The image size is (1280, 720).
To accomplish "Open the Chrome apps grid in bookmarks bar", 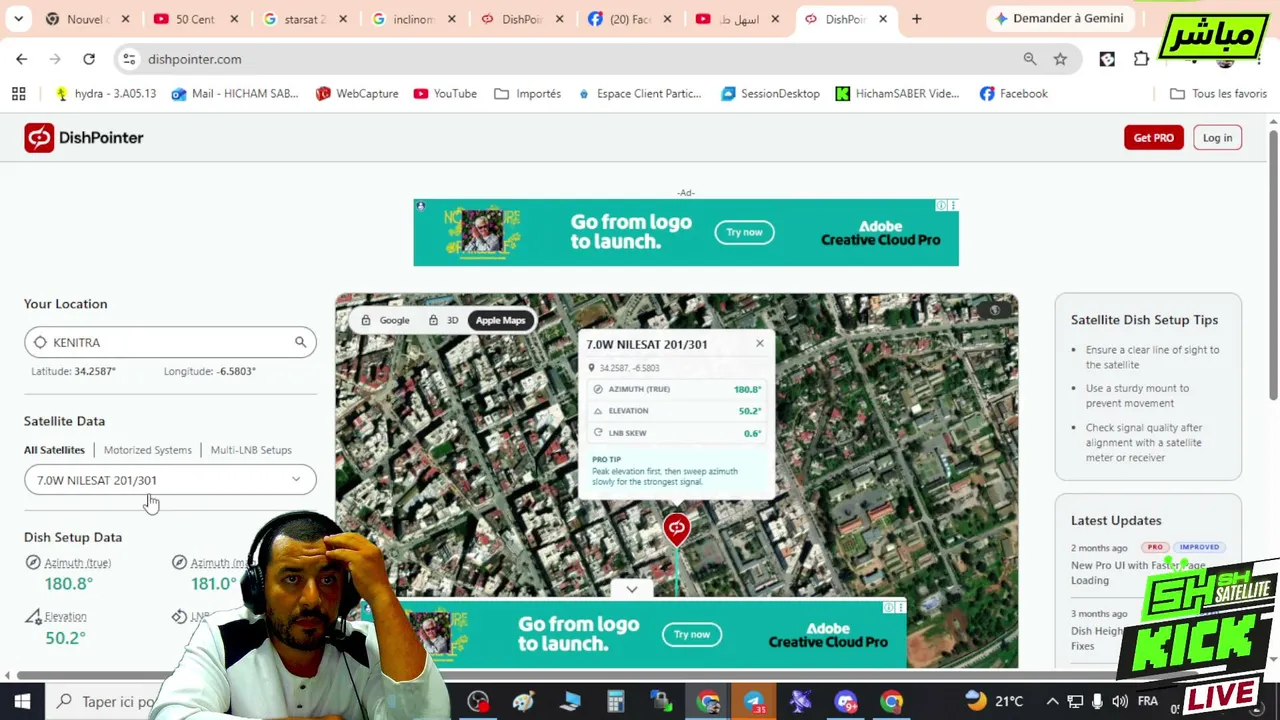I will tap(18, 94).
